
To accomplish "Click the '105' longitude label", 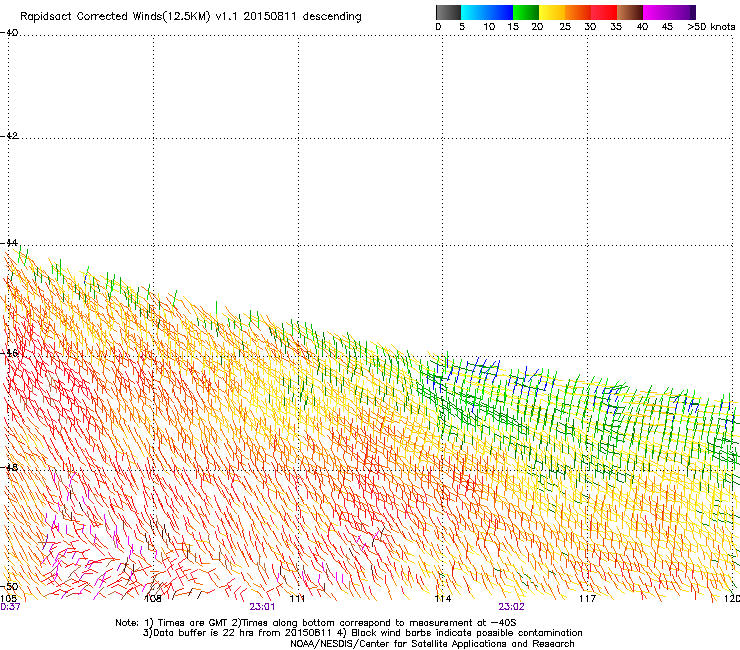I will point(9,599).
